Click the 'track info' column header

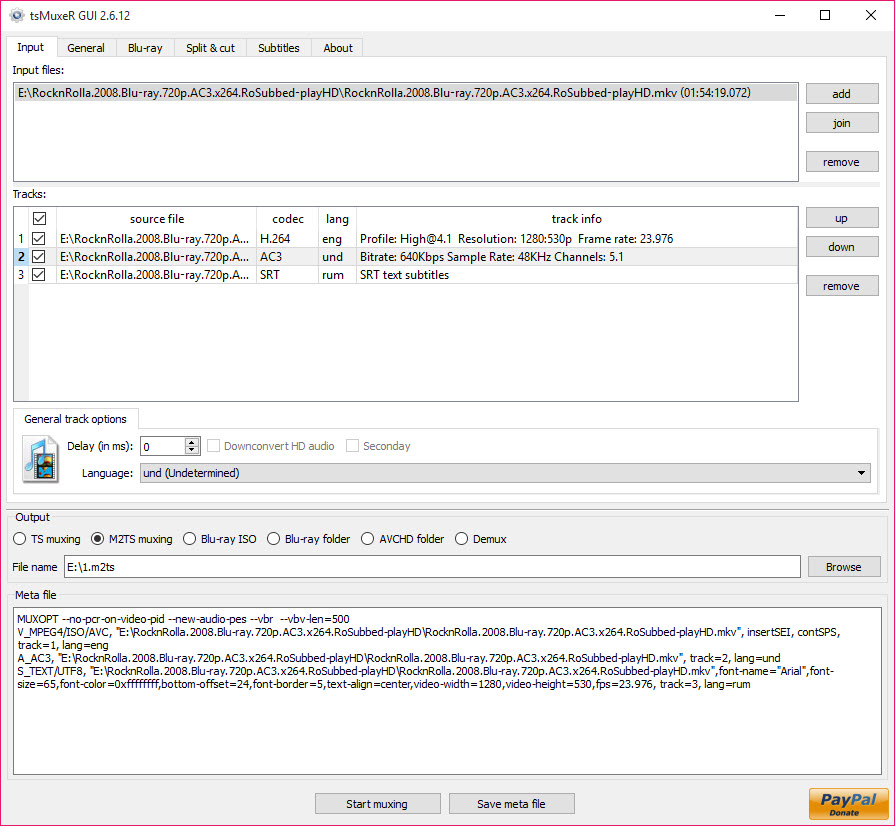(x=577, y=219)
